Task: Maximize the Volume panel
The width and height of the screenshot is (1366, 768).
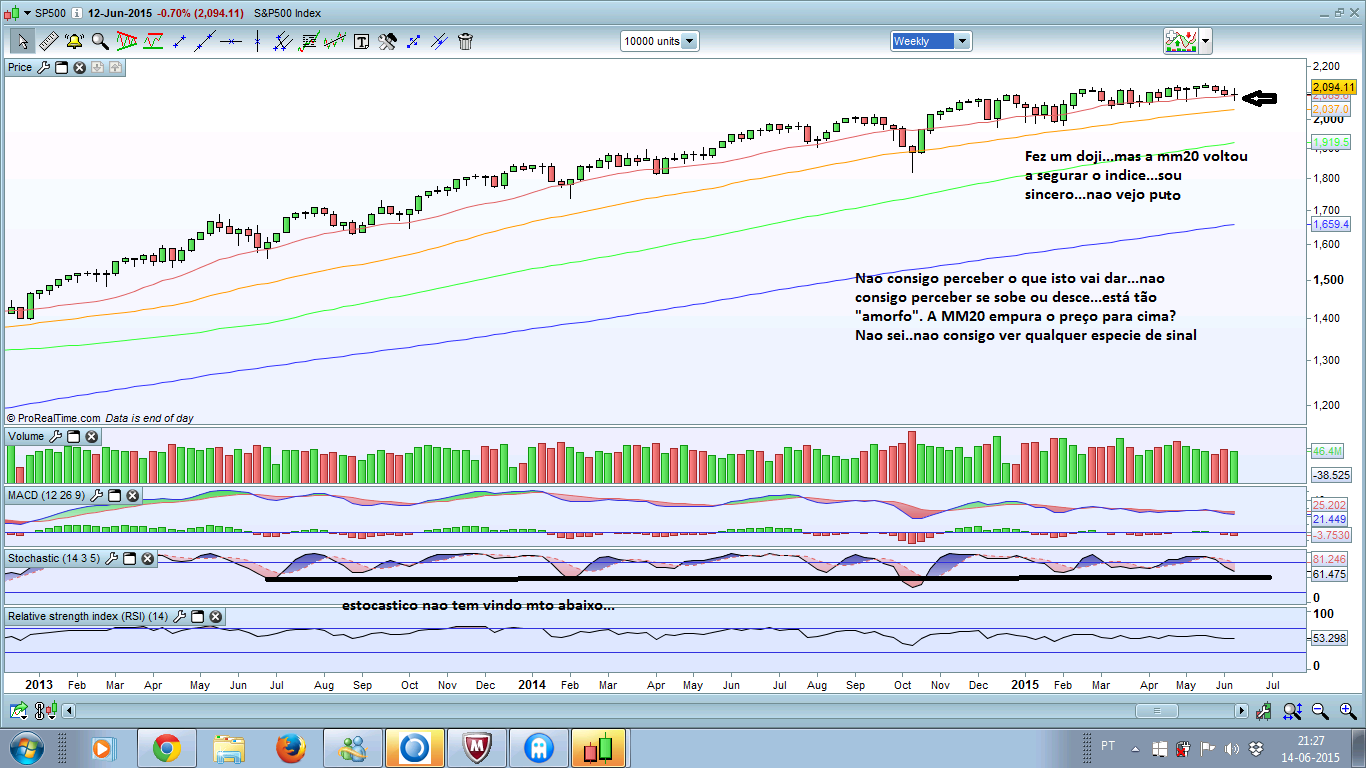Action: point(73,436)
